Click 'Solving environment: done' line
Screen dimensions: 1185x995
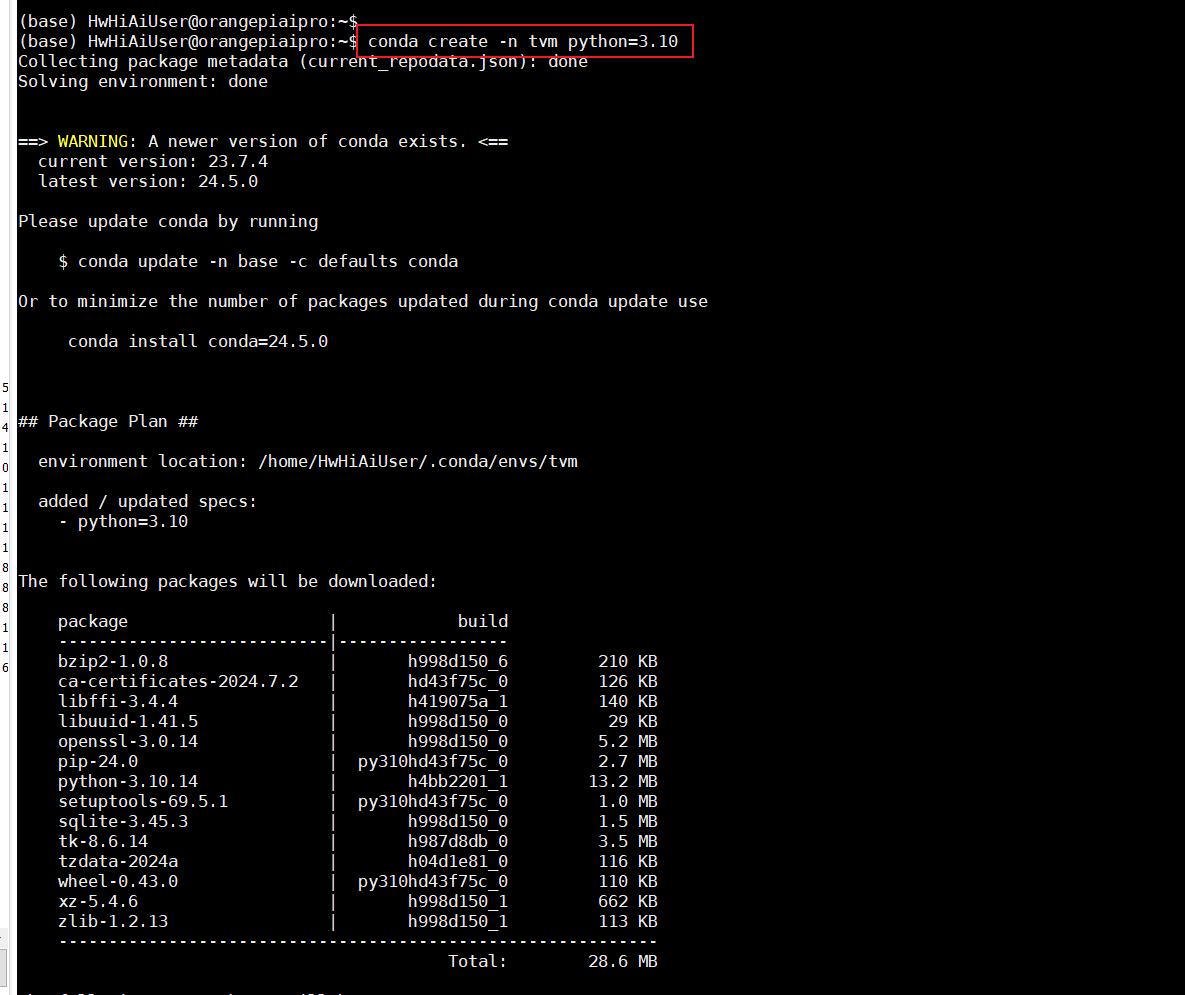(143, 82)
